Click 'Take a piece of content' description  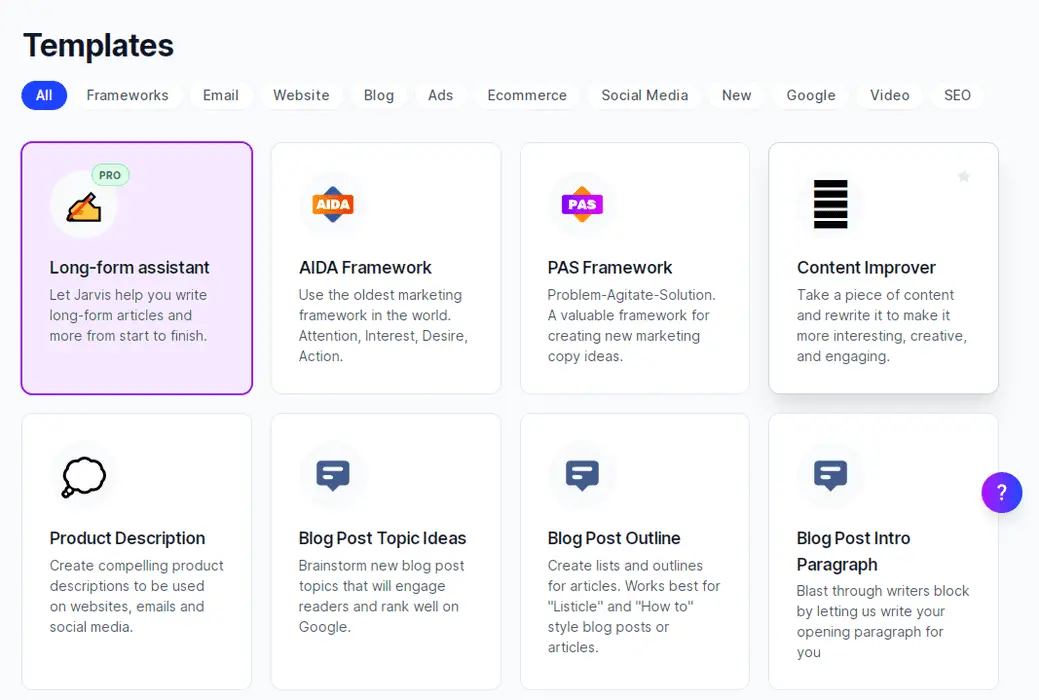click(881, 325)
